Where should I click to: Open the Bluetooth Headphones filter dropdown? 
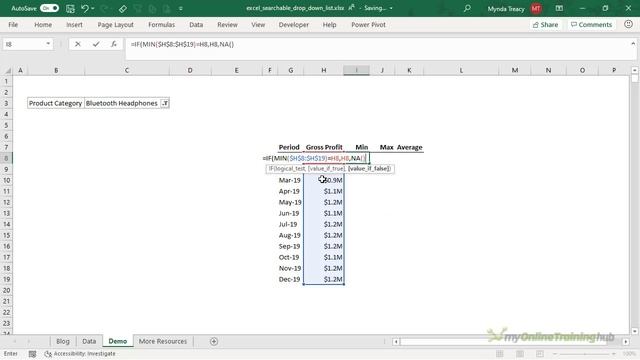tap(164, 104)
